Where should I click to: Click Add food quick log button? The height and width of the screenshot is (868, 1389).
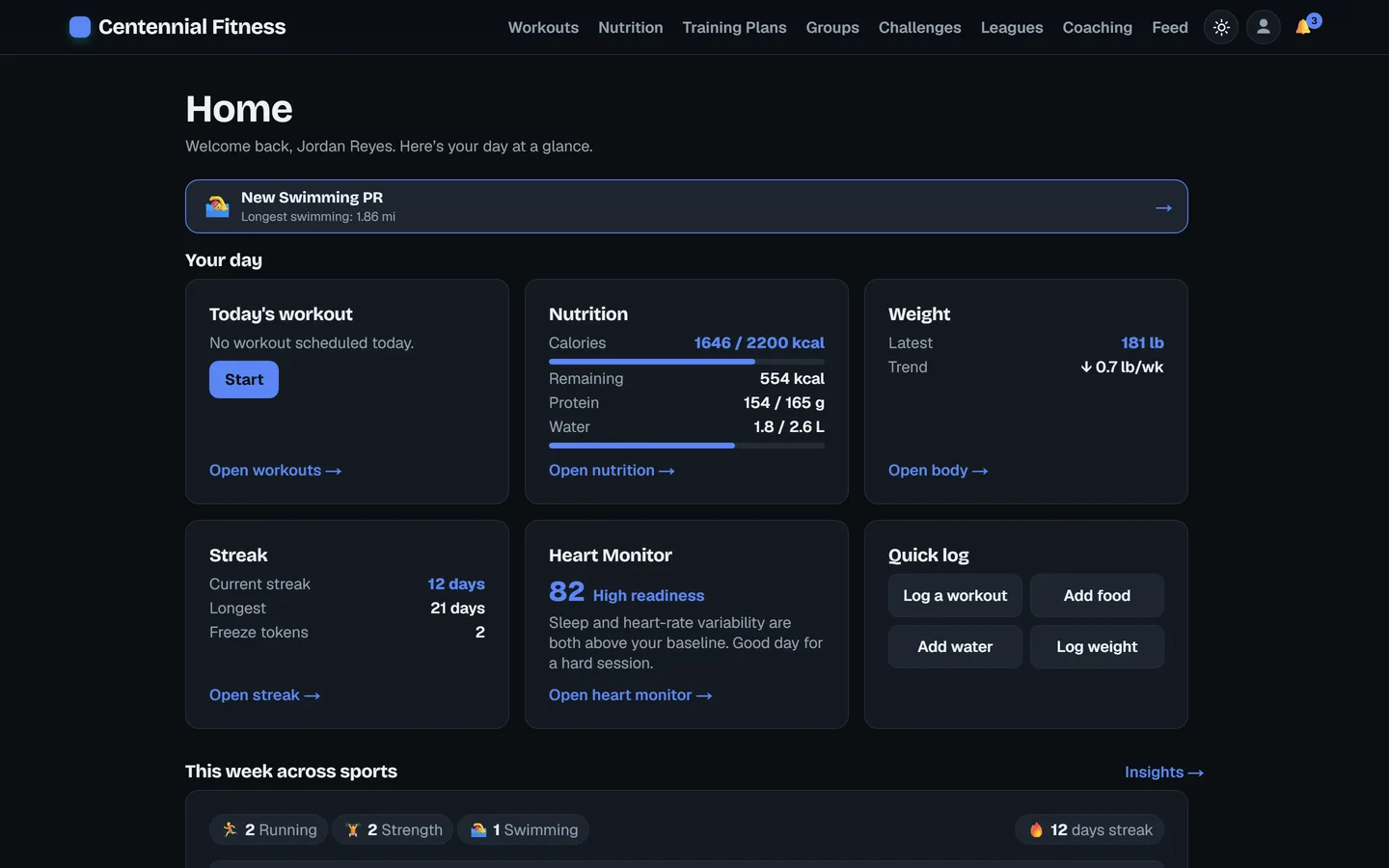pos(1097,596)
